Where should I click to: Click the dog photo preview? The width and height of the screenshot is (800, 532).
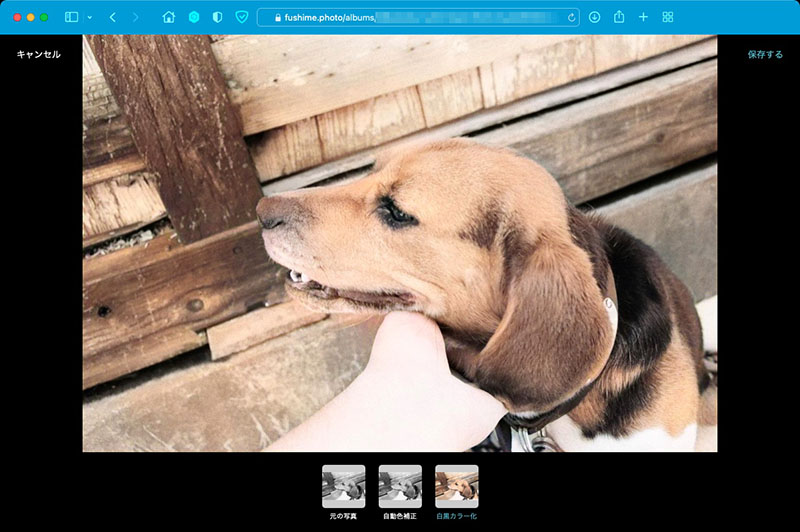click(x=400, y=243)
